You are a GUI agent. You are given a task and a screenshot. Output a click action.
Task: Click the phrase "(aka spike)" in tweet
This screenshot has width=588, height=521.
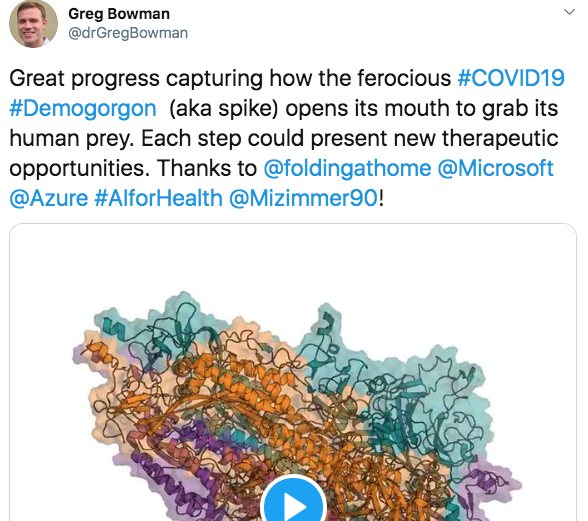(x=224, y=108)
